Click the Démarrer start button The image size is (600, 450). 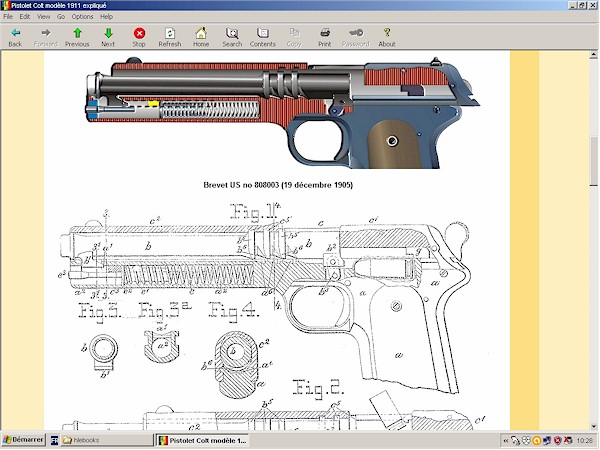[x=23, y=440]
